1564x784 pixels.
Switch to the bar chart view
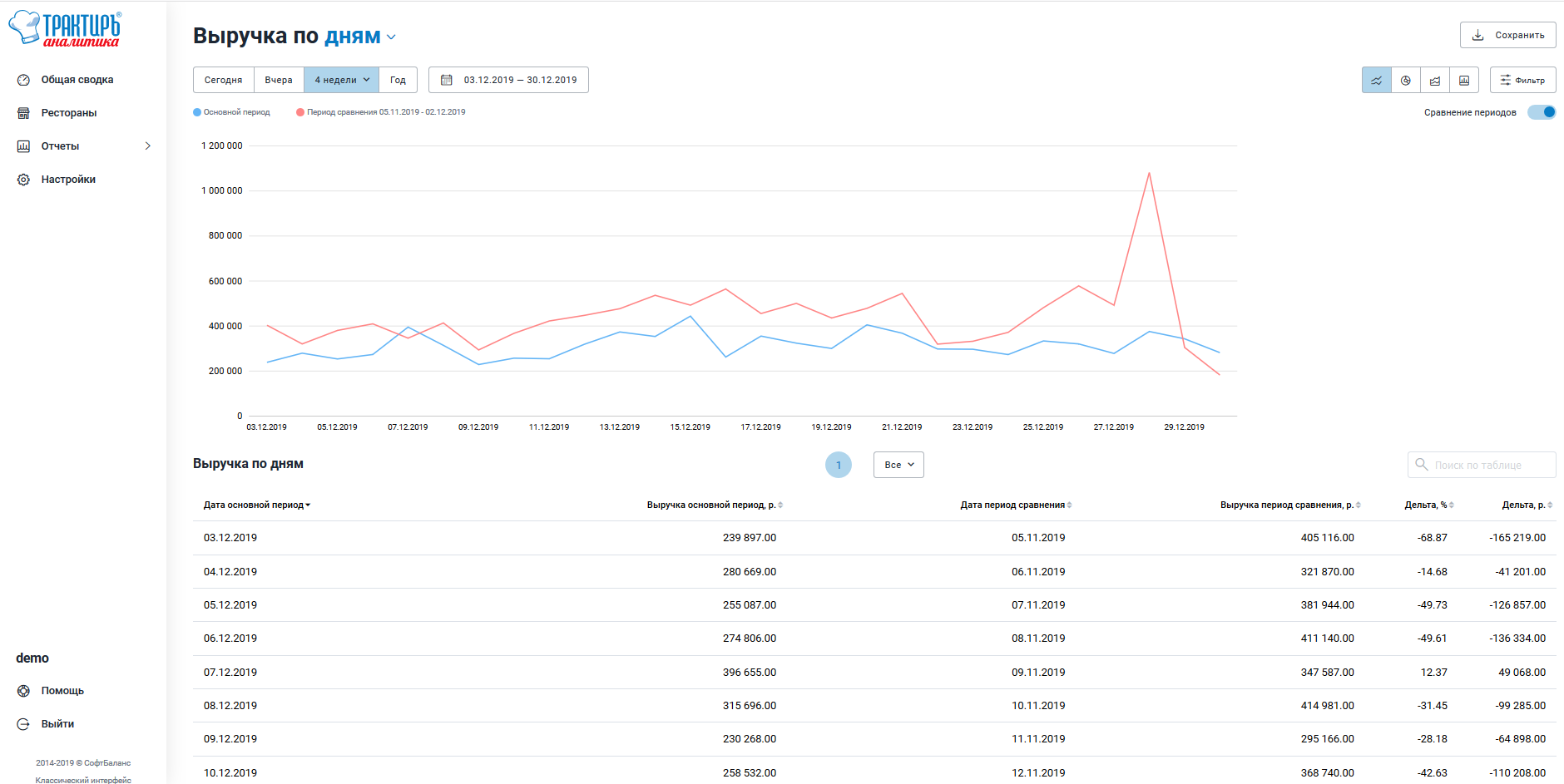pos(1463,81)
